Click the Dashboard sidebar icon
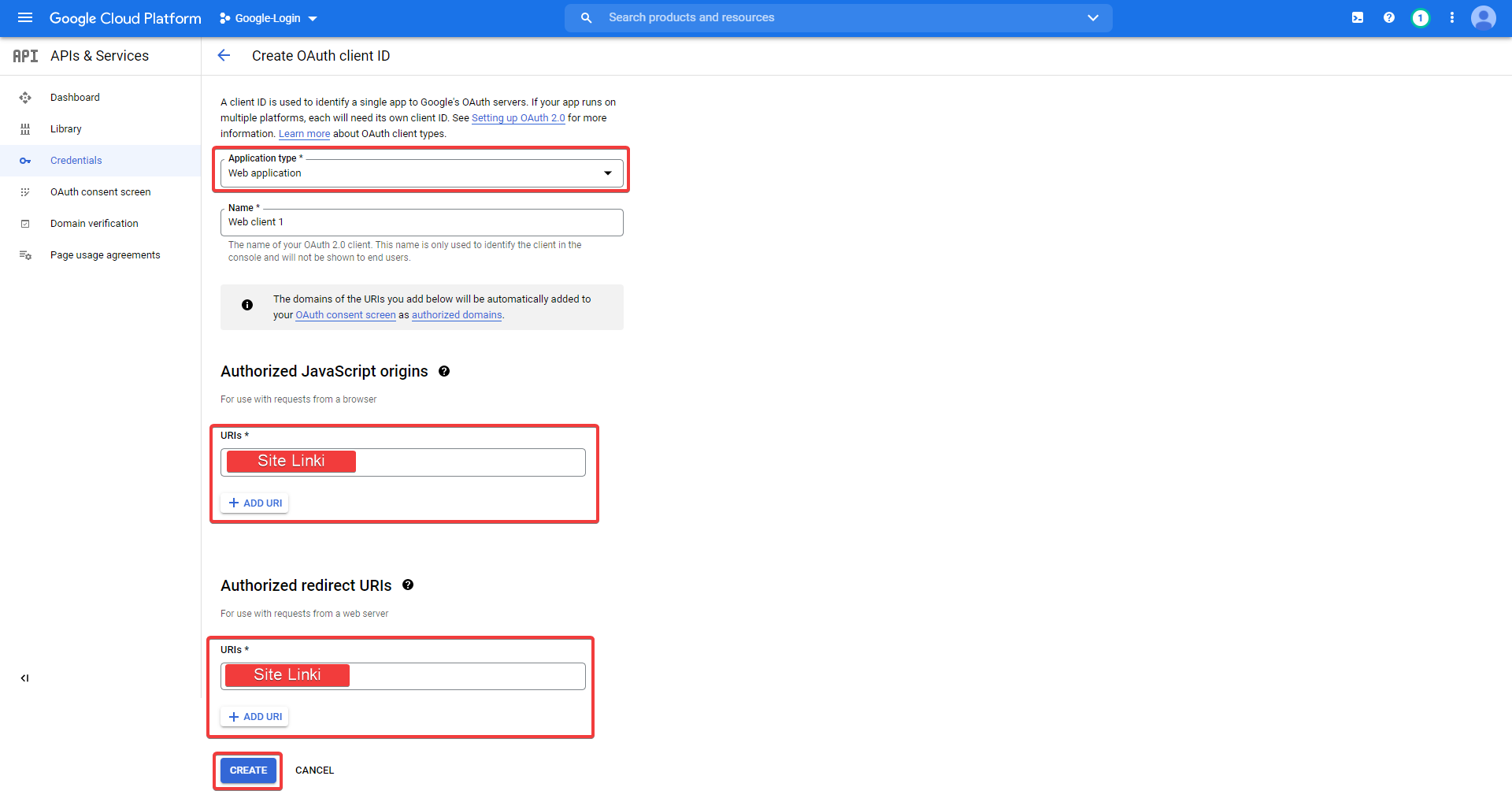1512x802 pixels. (x=25, y=98)
